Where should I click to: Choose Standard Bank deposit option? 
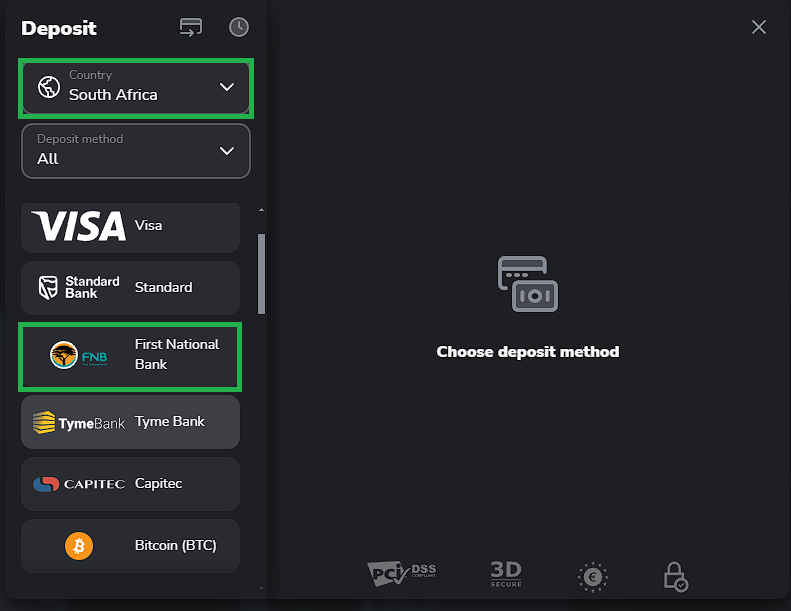coord(130,288)
